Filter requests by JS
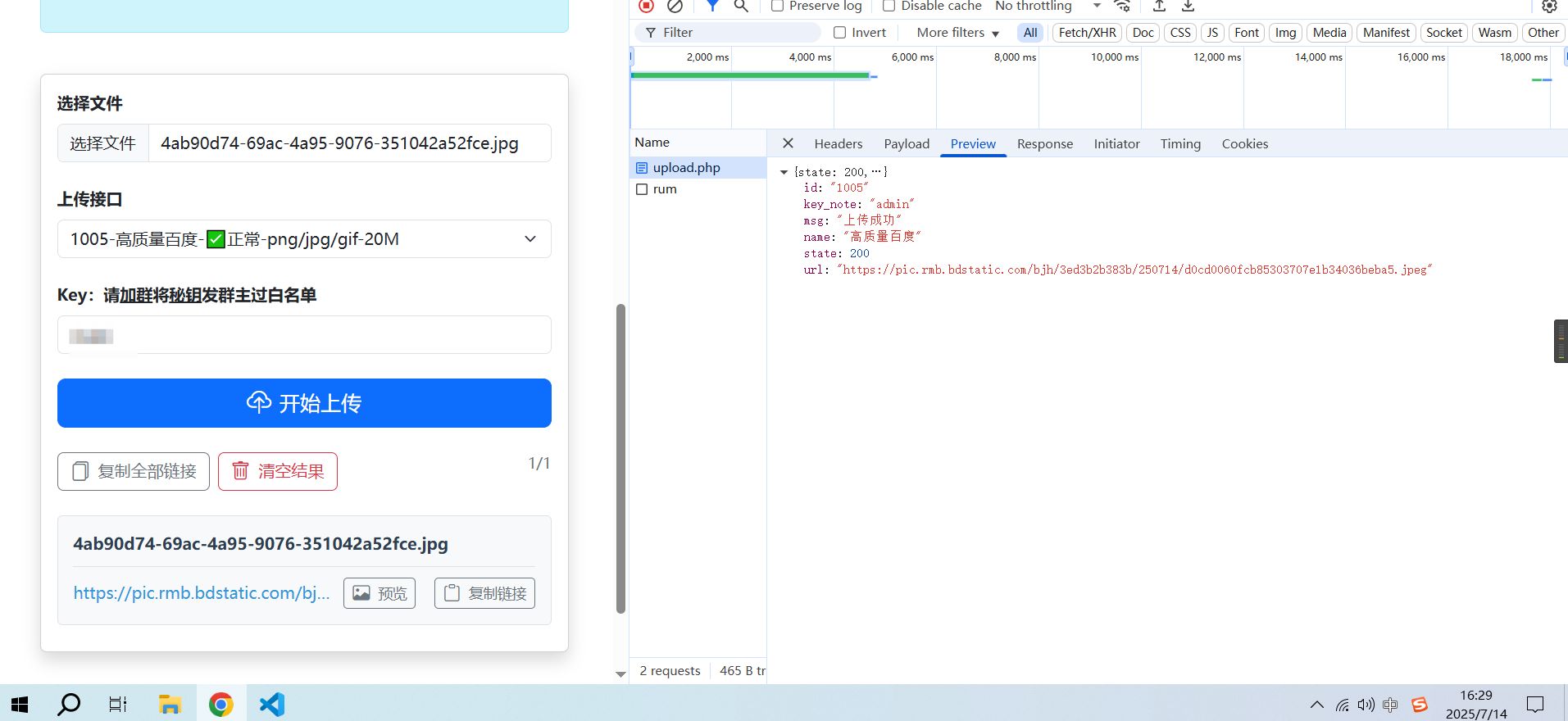 1212,33
